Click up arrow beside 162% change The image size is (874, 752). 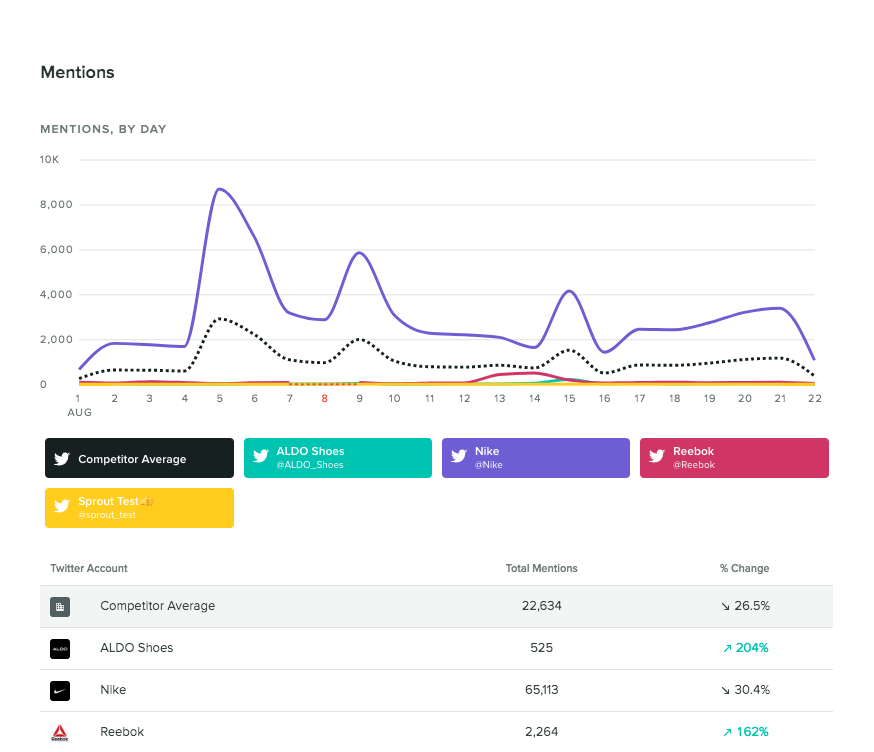pos(727,732)
